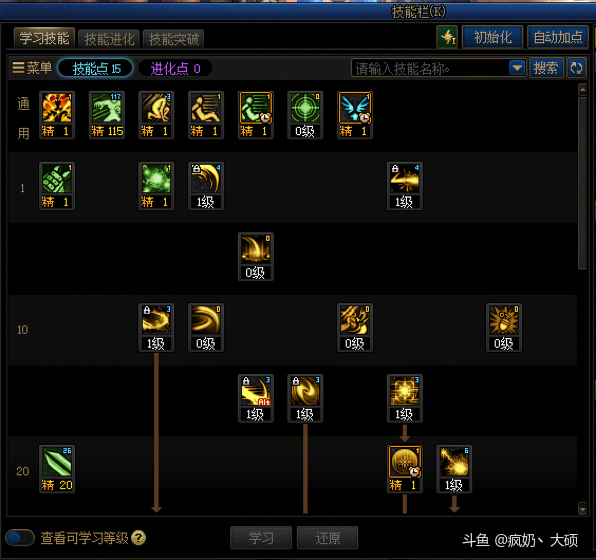Click the golden orb skill with clock
Image resolution: width=596 pixels, height=560 pixels.
[x=404, y=462]
